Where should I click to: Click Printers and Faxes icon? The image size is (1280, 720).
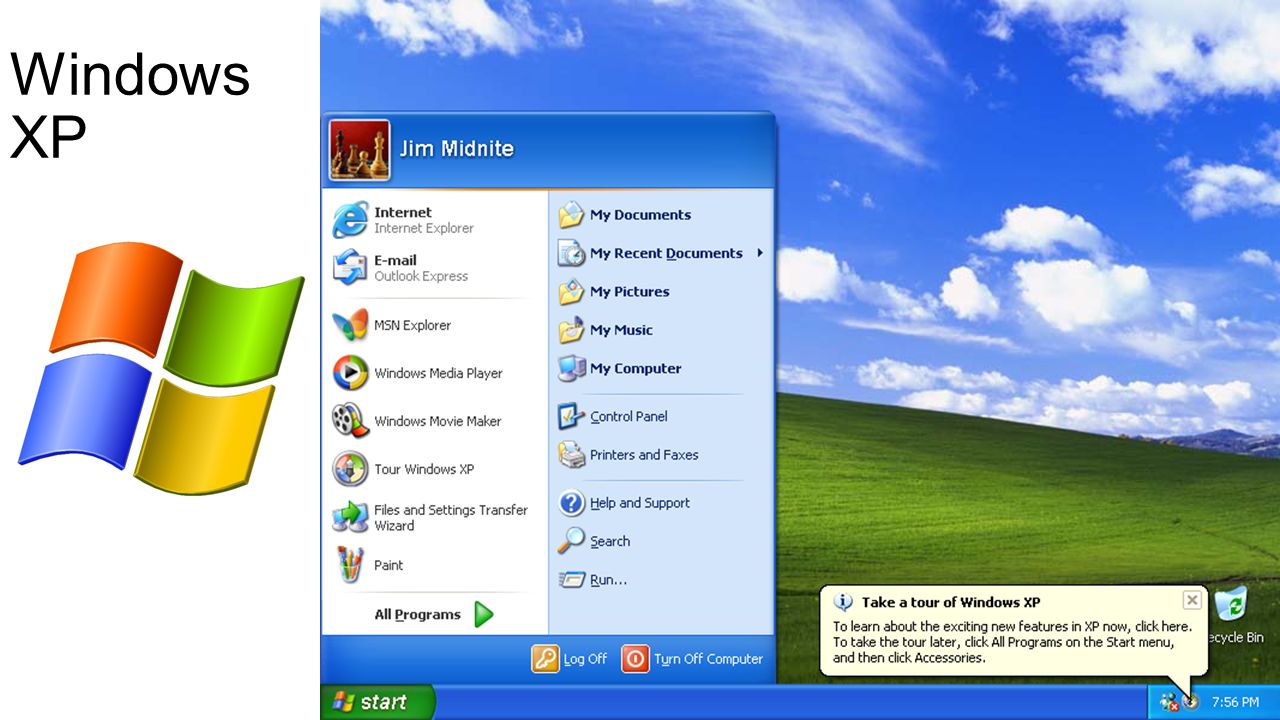[571, 455]
